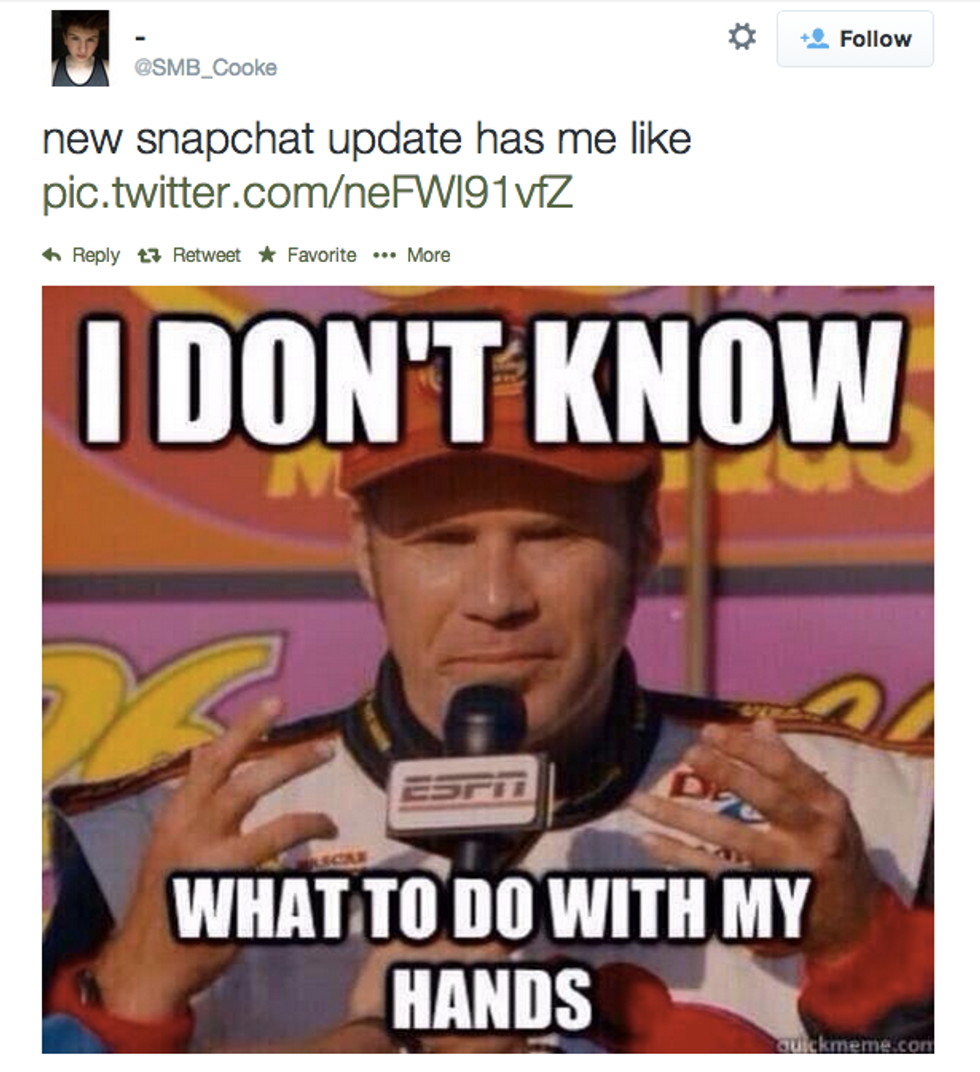Click the tweet text about snapchat update
The width and height of the screenshot is (980, 1072).
[366, 139]
